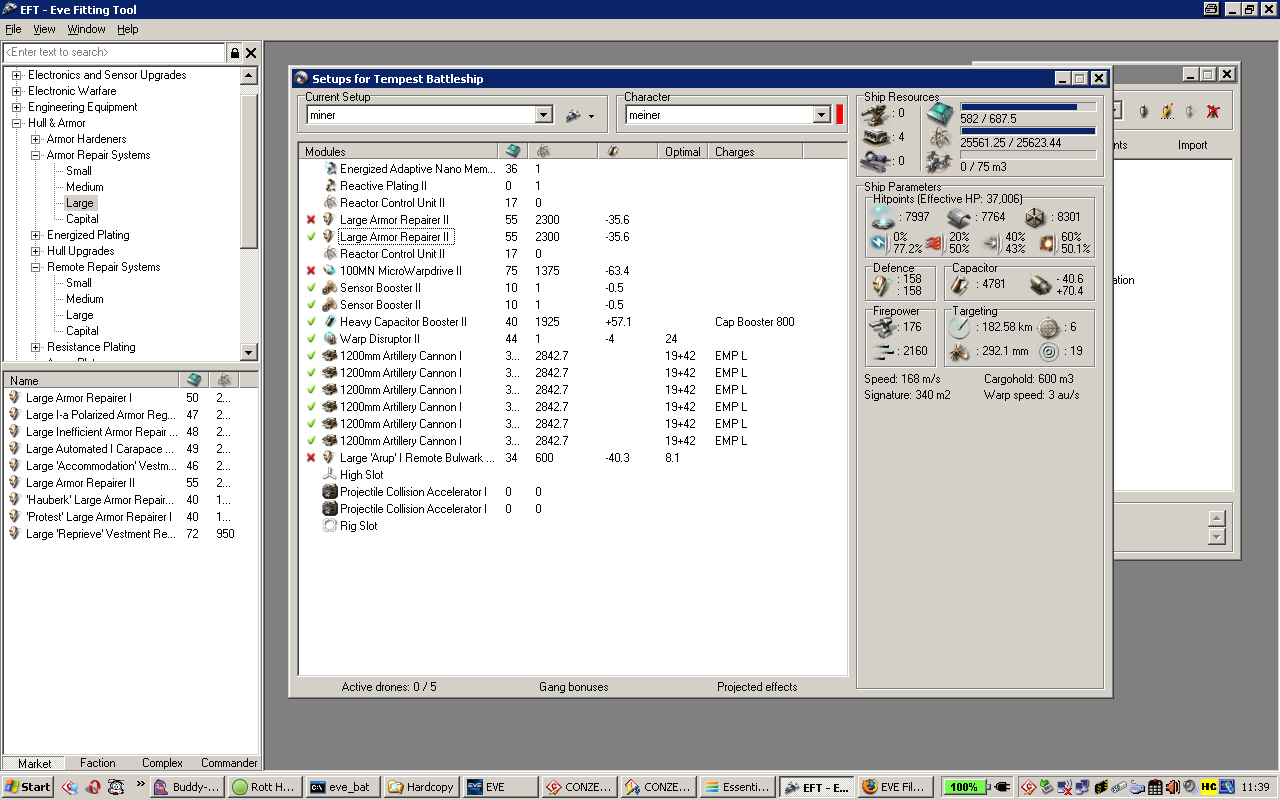The width and height of the screenshot is (1280, 800).
Task: Collapse the Armor Repair Systems node
Action: 36,155
